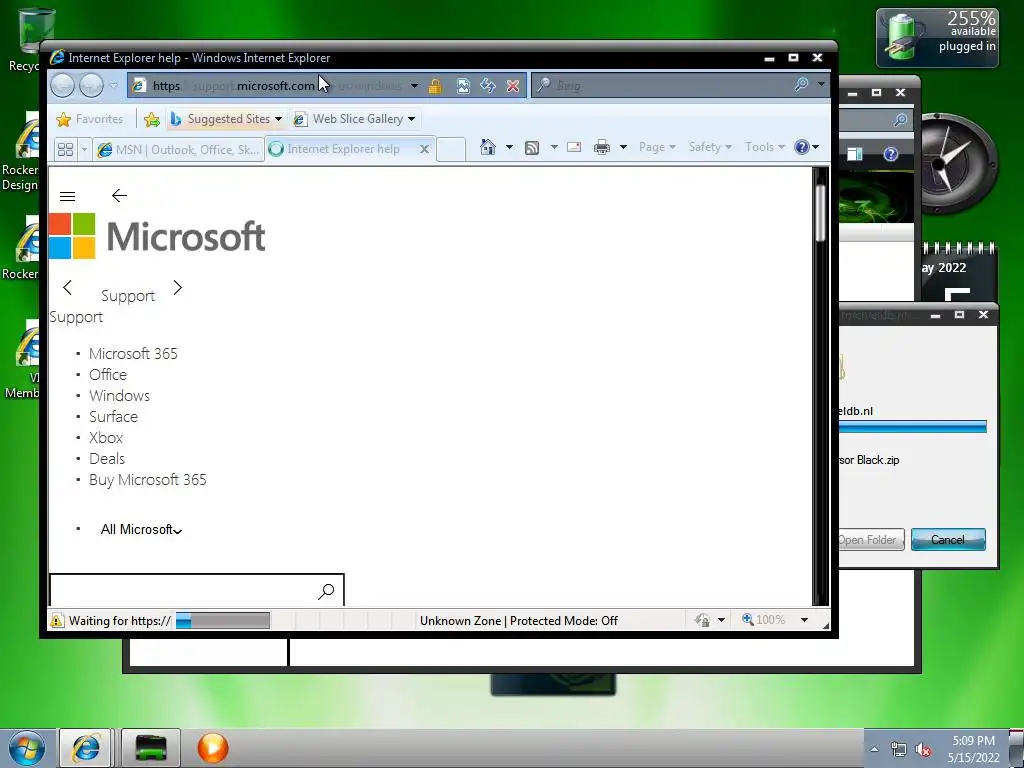Screen dimensions: 1024x768
Task: Click Cancel in the download dialog
Action: point(948,539)
